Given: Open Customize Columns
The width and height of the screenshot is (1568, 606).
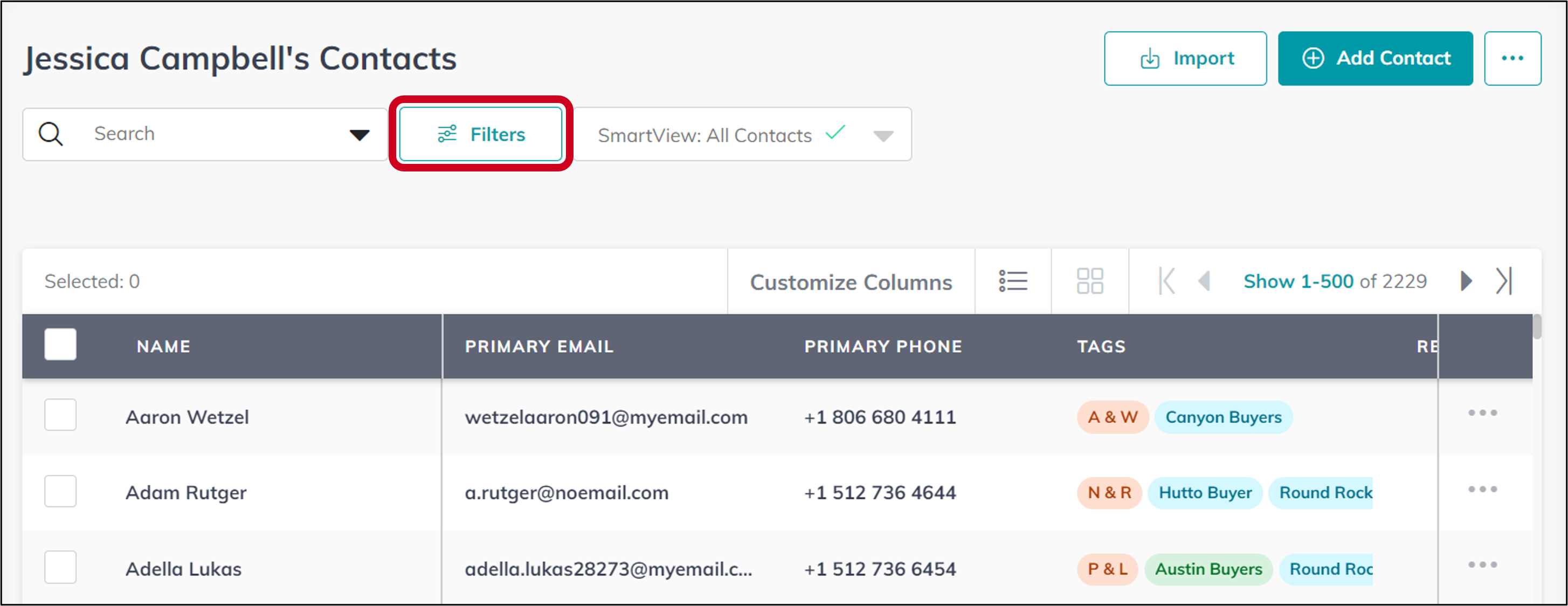Looking at the screenshot, I should (851, 281).
